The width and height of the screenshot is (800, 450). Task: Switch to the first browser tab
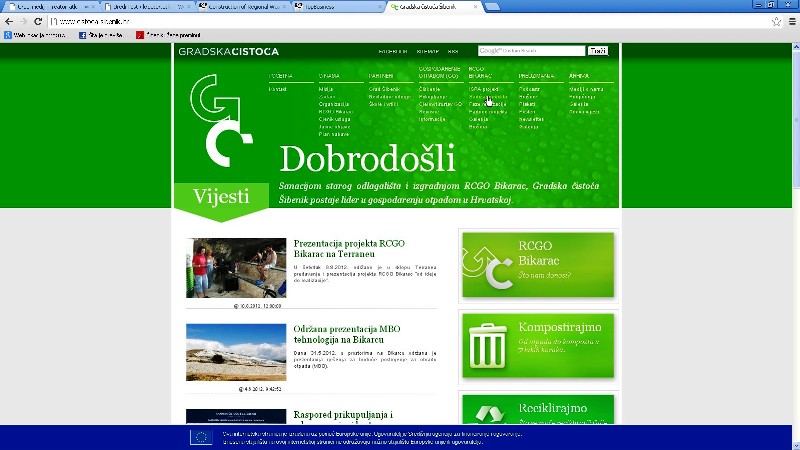(50, 7)
